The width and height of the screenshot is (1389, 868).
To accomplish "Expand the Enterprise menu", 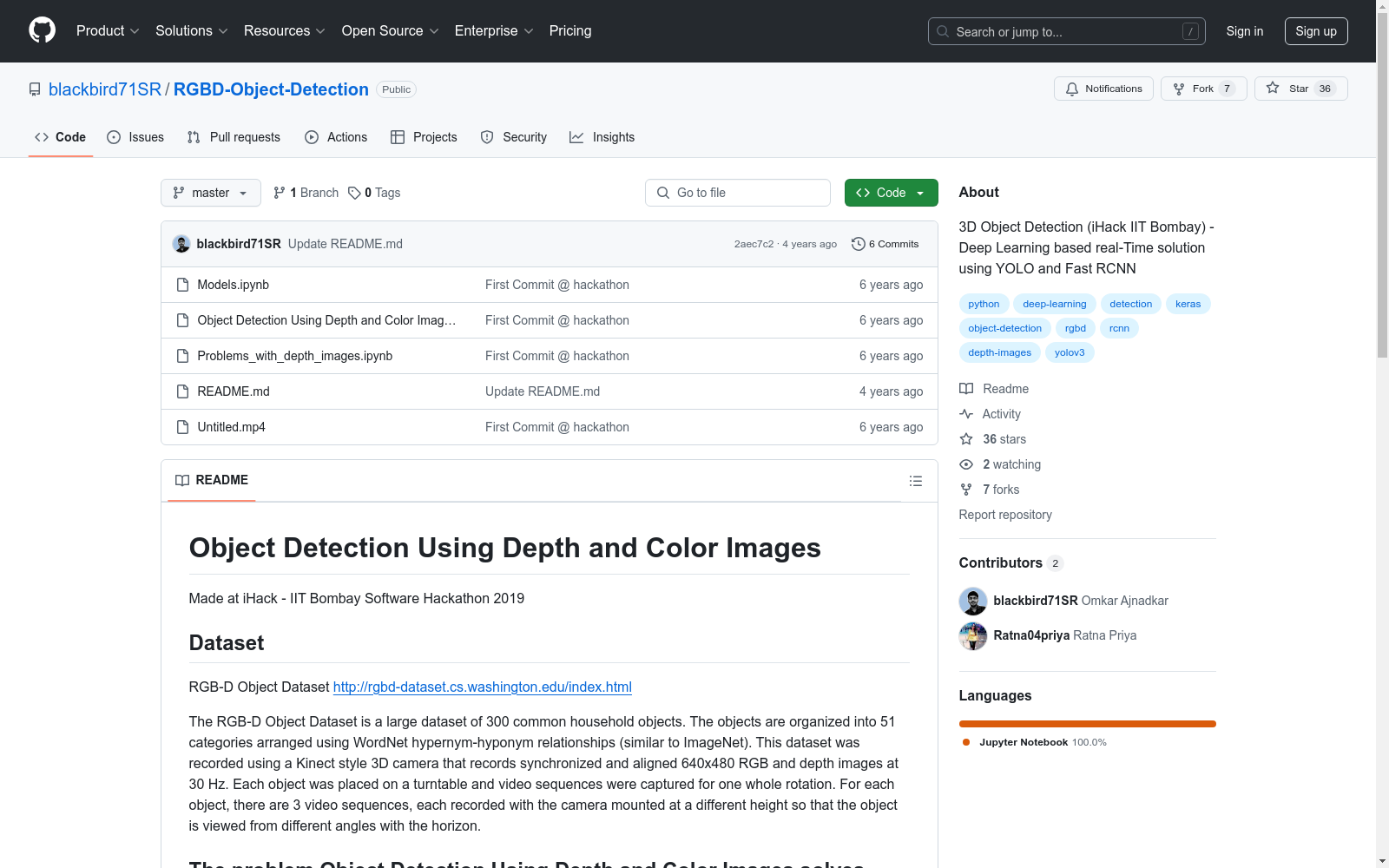I will (x=494, y=31).
